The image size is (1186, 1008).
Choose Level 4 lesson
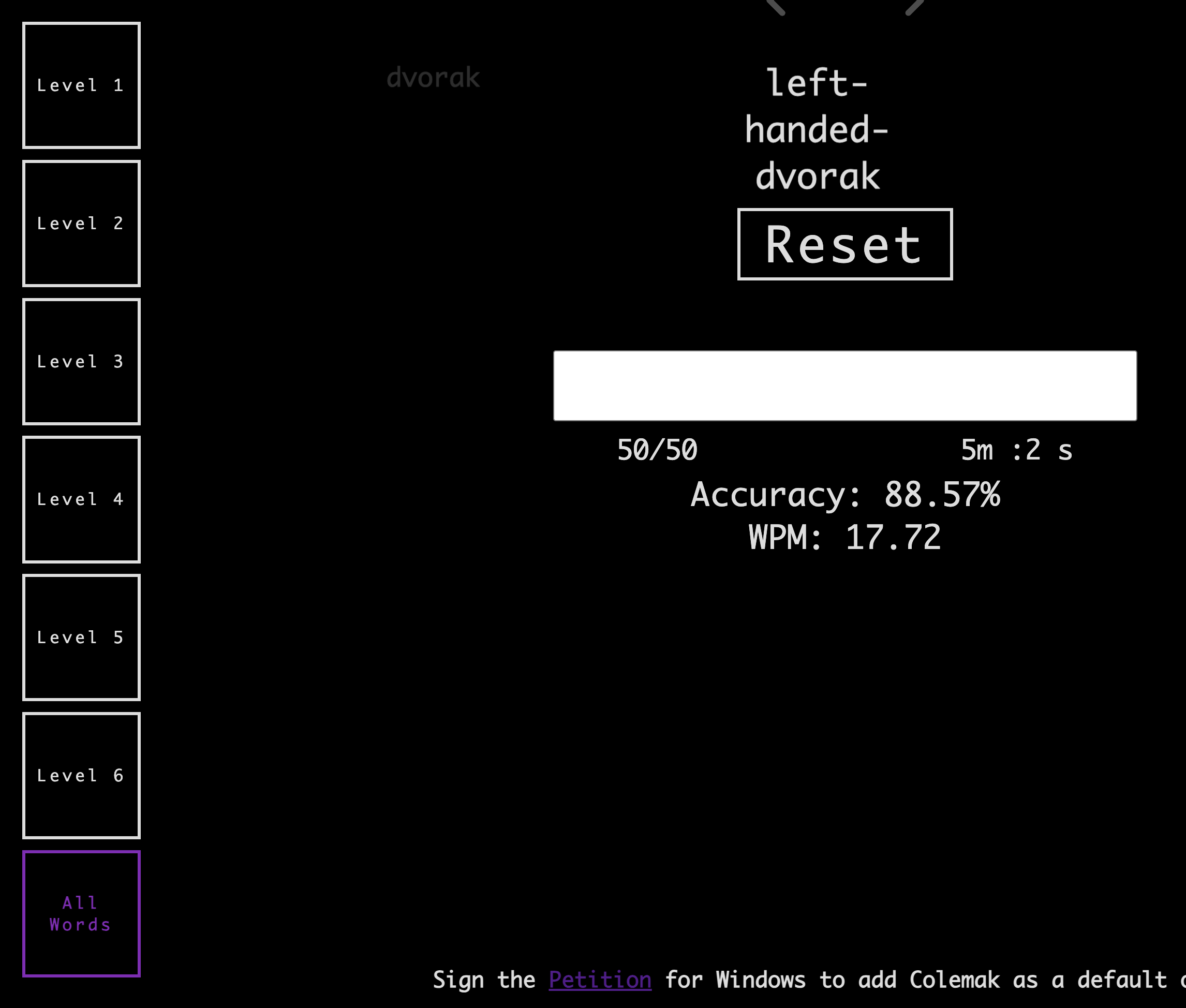tap(81, 499)
